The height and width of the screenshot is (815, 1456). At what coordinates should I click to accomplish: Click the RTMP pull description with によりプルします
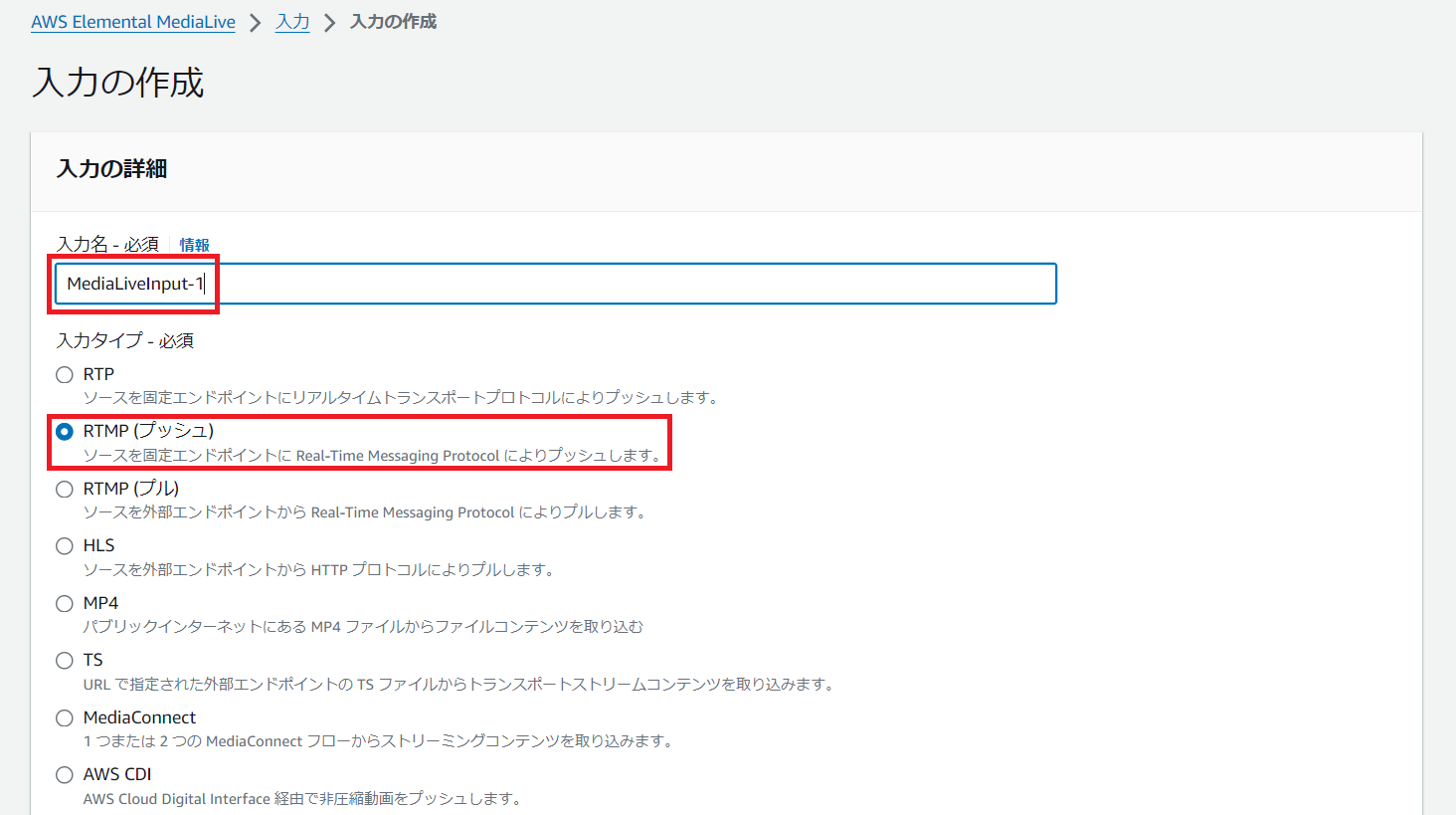pos(366,512)
